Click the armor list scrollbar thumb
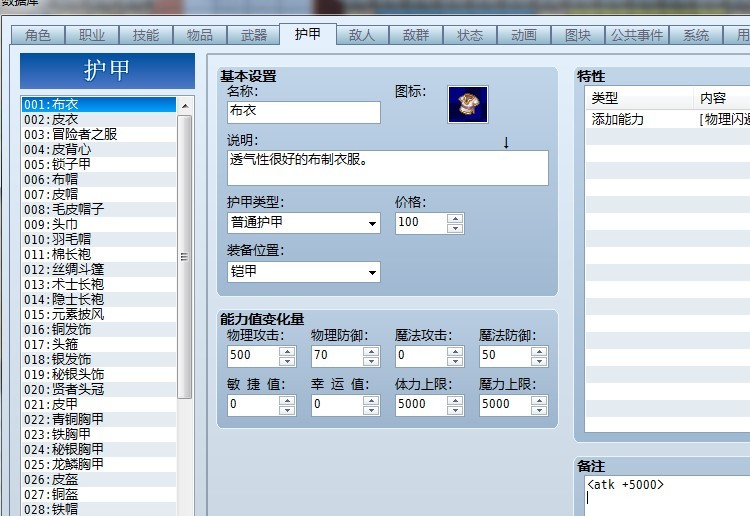Screen dimensions: 750x516 coord(185,257)
